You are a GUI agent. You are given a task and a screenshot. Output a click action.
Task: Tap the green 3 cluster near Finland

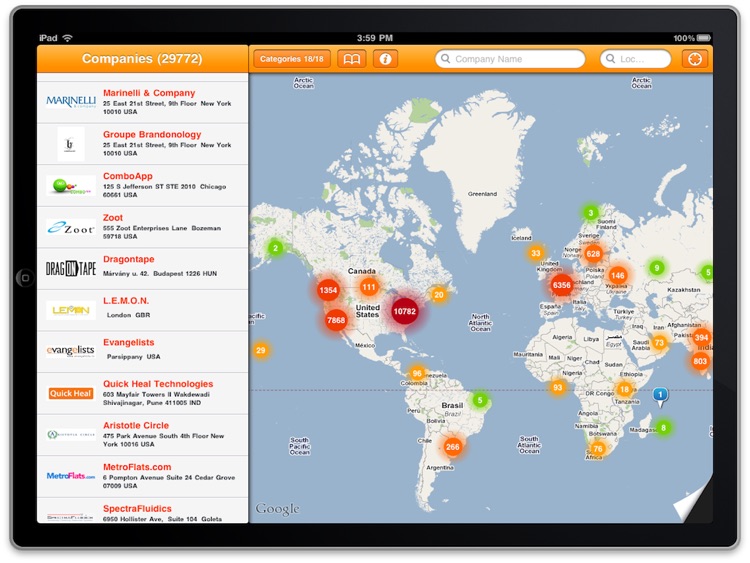[x=591, y=212]
